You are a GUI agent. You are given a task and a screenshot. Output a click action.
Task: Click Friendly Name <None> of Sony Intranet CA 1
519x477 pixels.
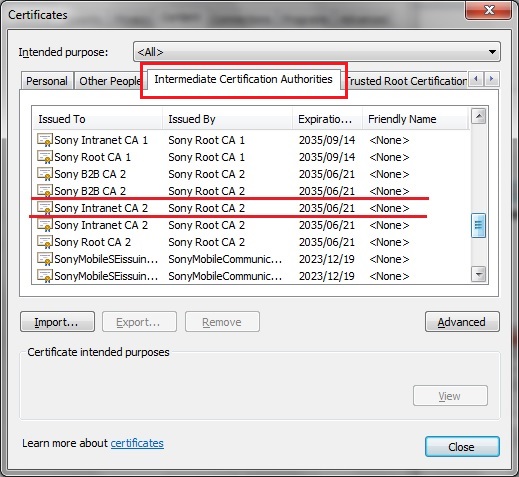pyautogui.click(x=389, y=140)
